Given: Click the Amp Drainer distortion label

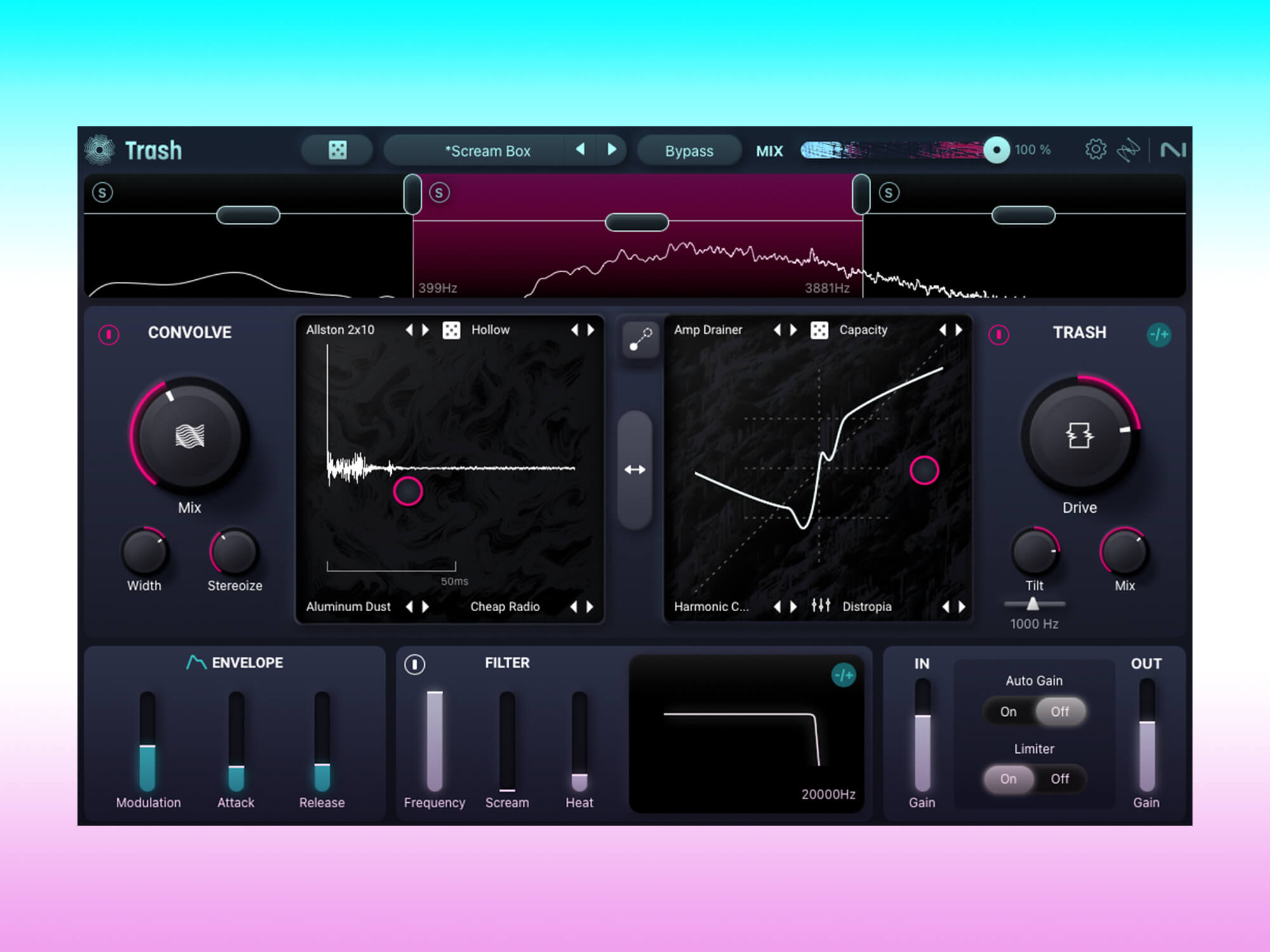Looking at the screenshot, I should pos(708,330).
